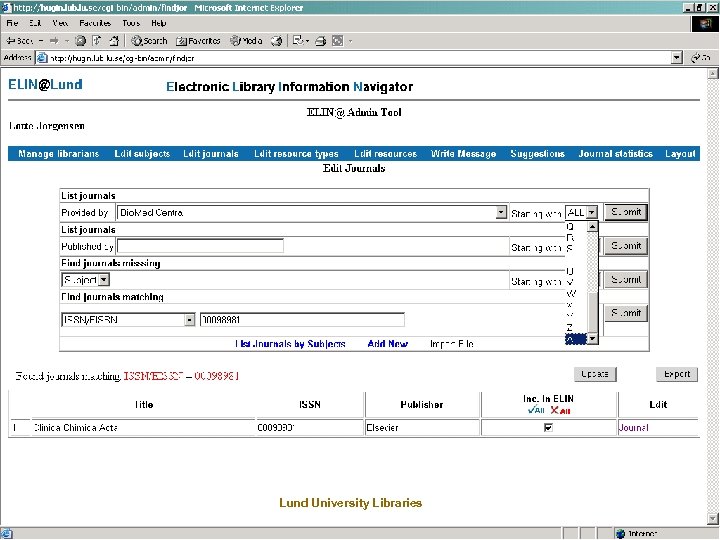Open the Search toolbar button
Viewport: 720px width, 540px height.
coord(149,41)
